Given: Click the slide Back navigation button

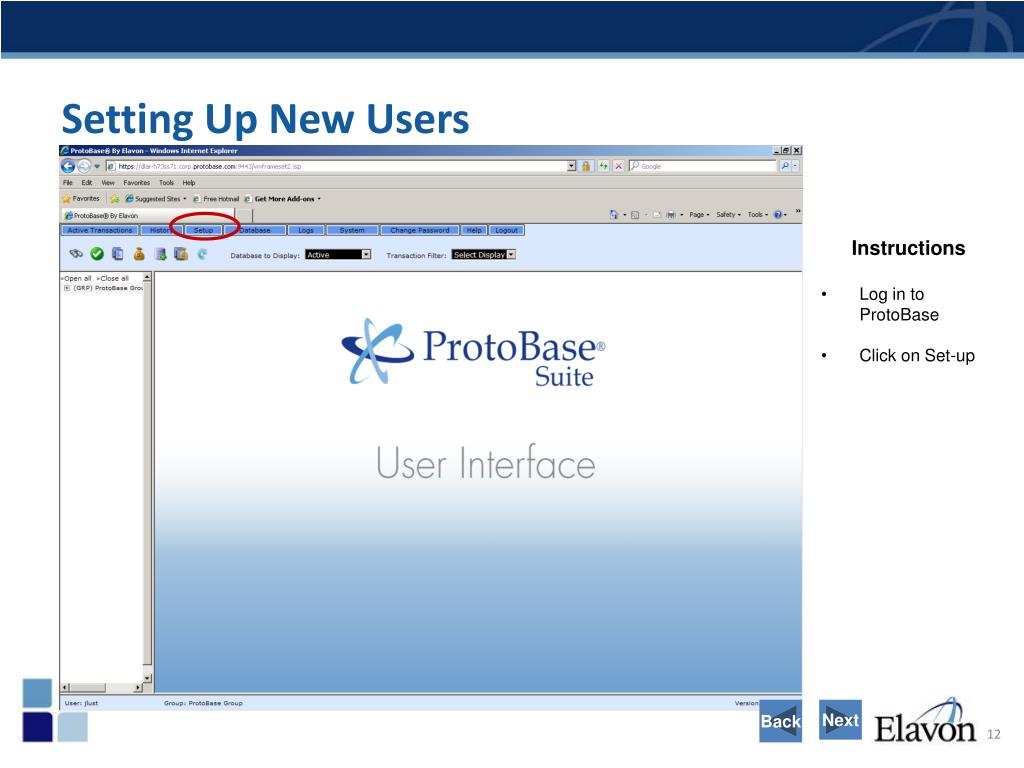Looking at the screenshot, I should [x=780, y=721].
